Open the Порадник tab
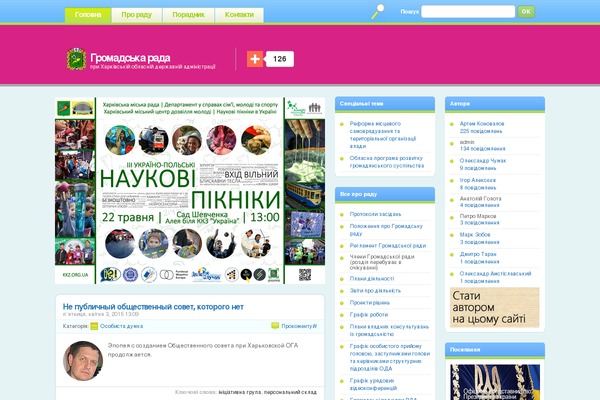 coord(188,15)
